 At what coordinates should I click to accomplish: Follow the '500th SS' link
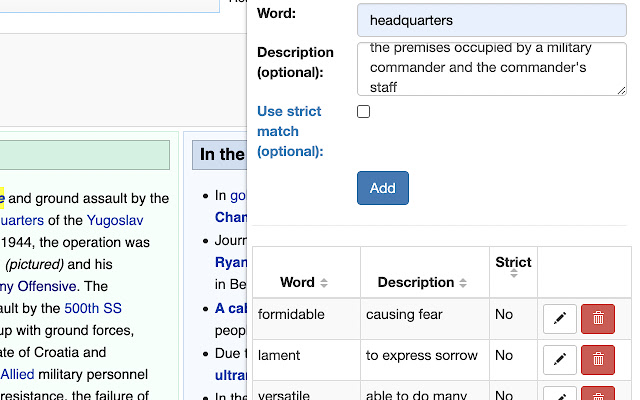(x=93, y=308)
